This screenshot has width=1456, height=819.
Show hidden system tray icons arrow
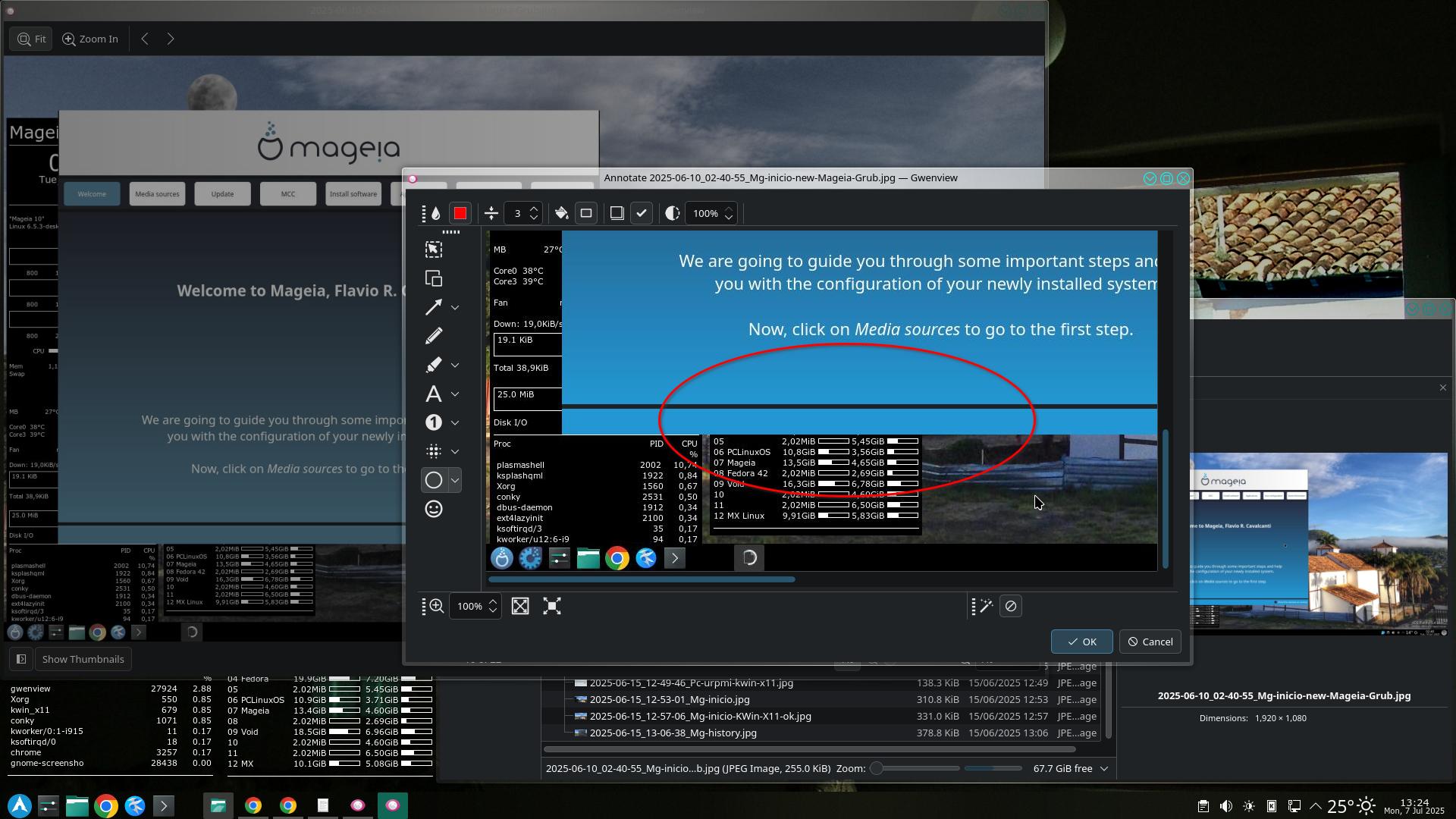pos(1316,806)
